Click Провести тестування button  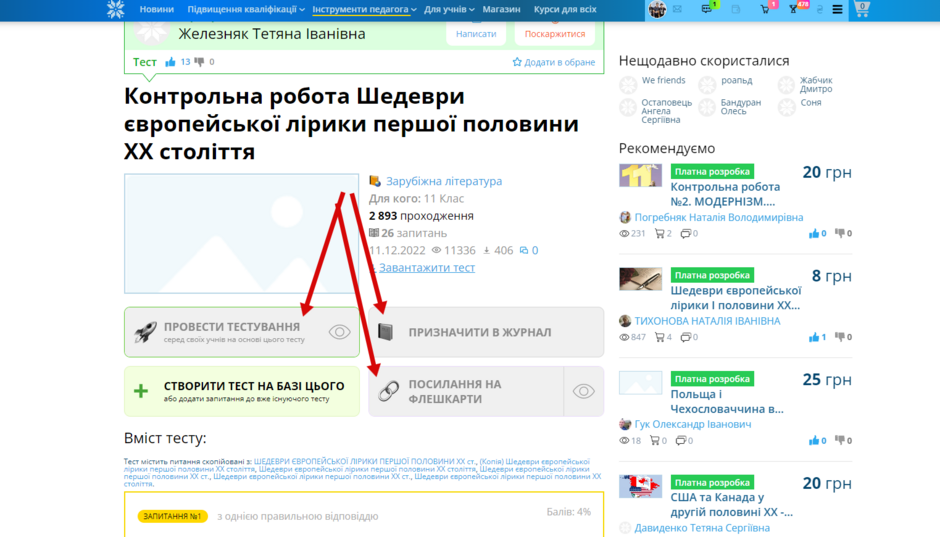pyautogui.click(x=242, y=332)
